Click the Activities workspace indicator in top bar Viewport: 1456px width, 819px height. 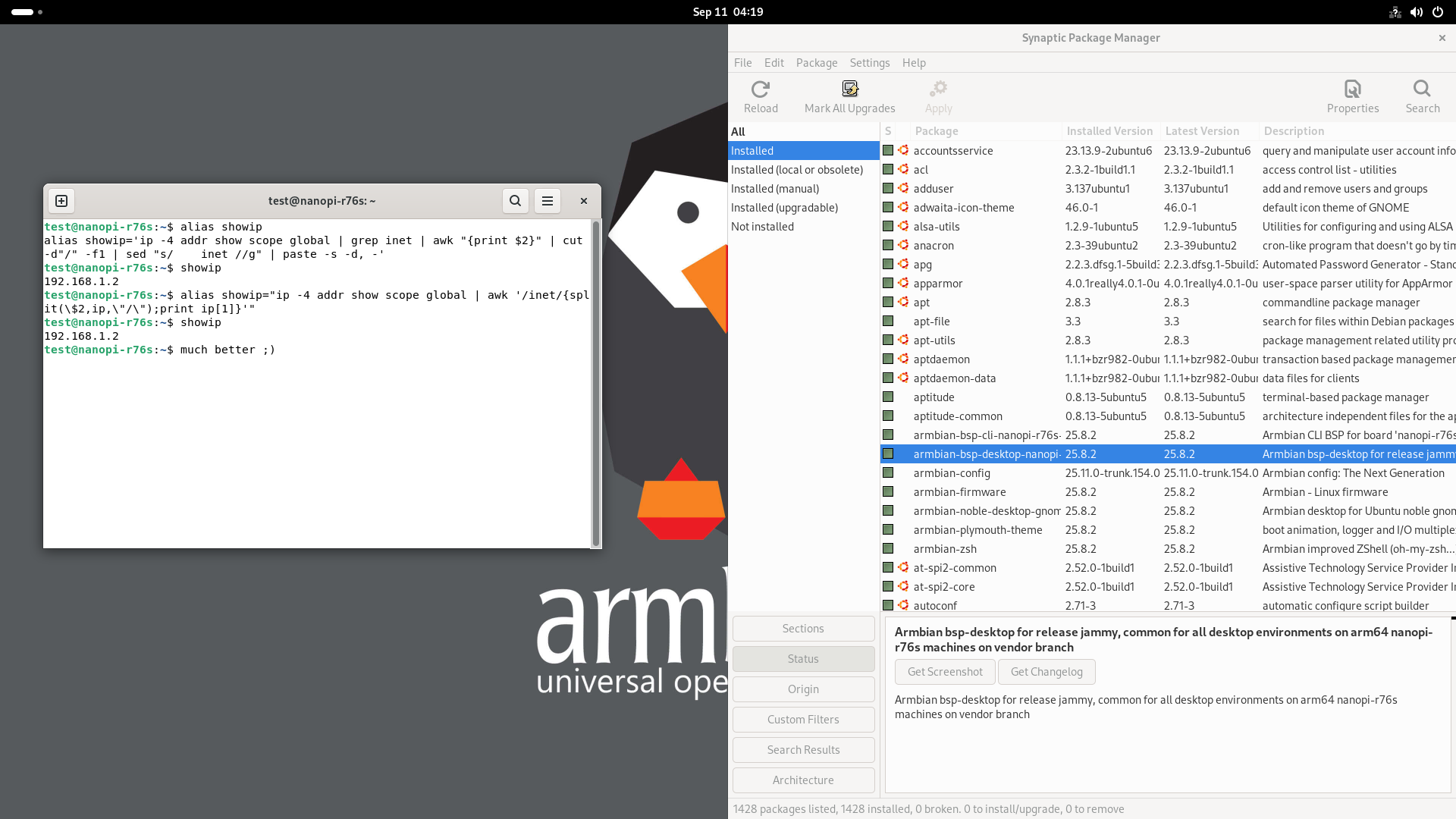[27, 12]
